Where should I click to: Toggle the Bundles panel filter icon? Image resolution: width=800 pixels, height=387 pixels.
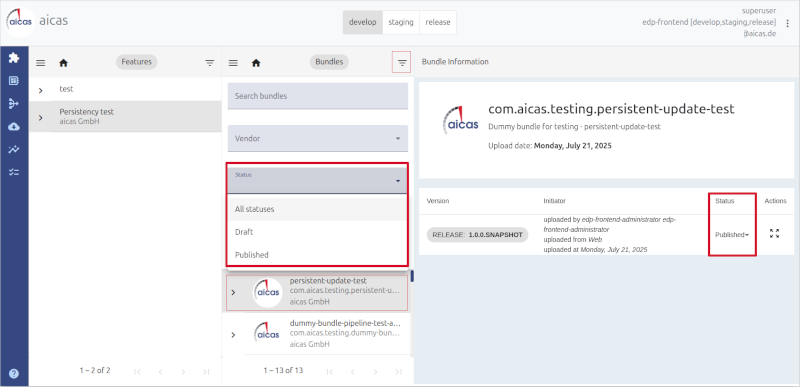[x=402, y=63]
